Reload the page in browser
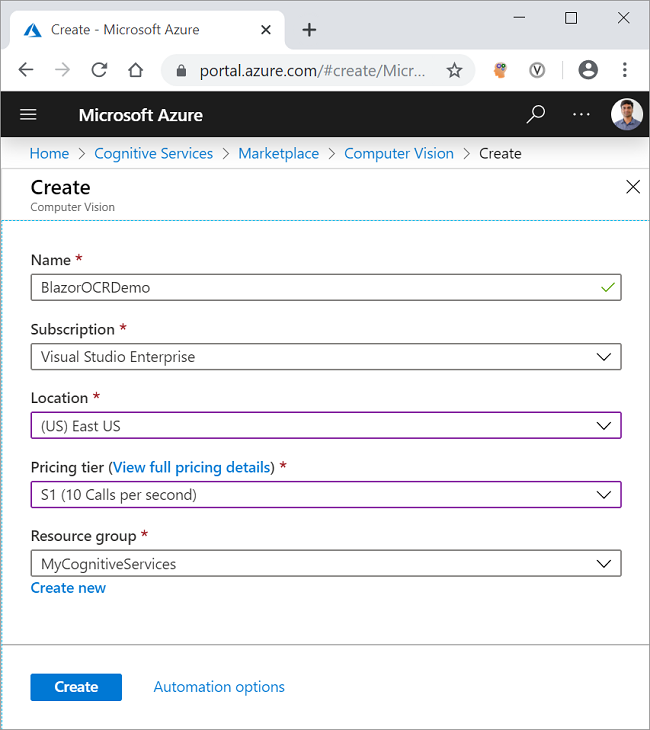650x730 pixels. pos(99,70)
